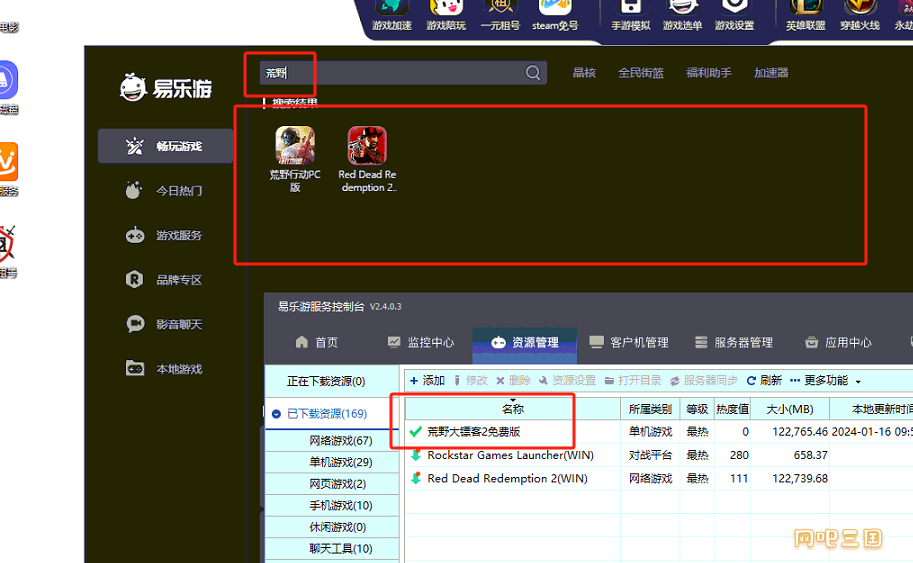Open 游戏陪玩 icon in top bar
This screenshot has height=563, width=913.
tap(445, 15)
